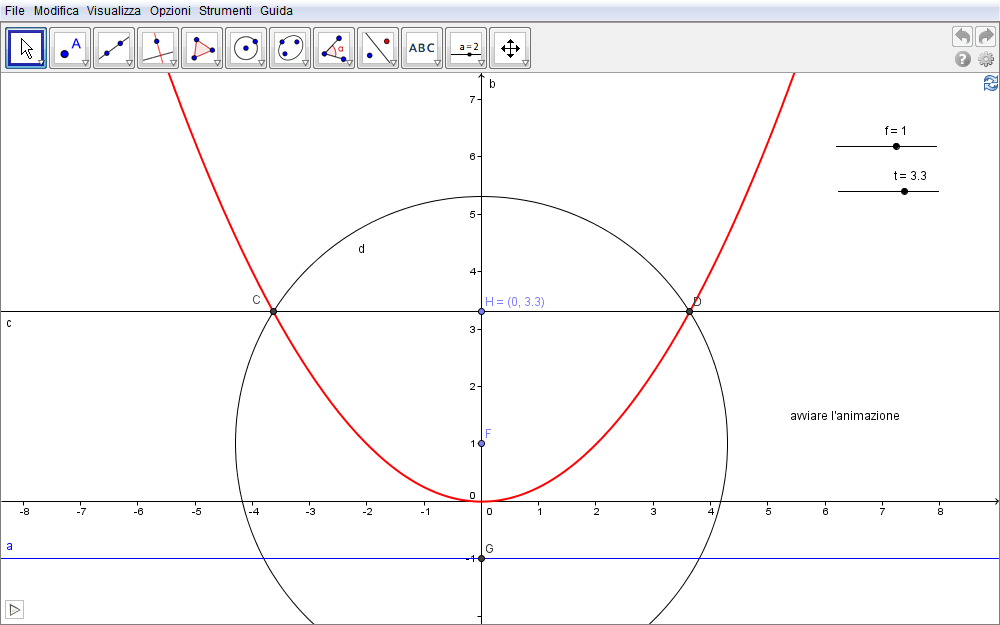Expand the Ellipse conic tool dropdown arrow

[x=305, y=63]
